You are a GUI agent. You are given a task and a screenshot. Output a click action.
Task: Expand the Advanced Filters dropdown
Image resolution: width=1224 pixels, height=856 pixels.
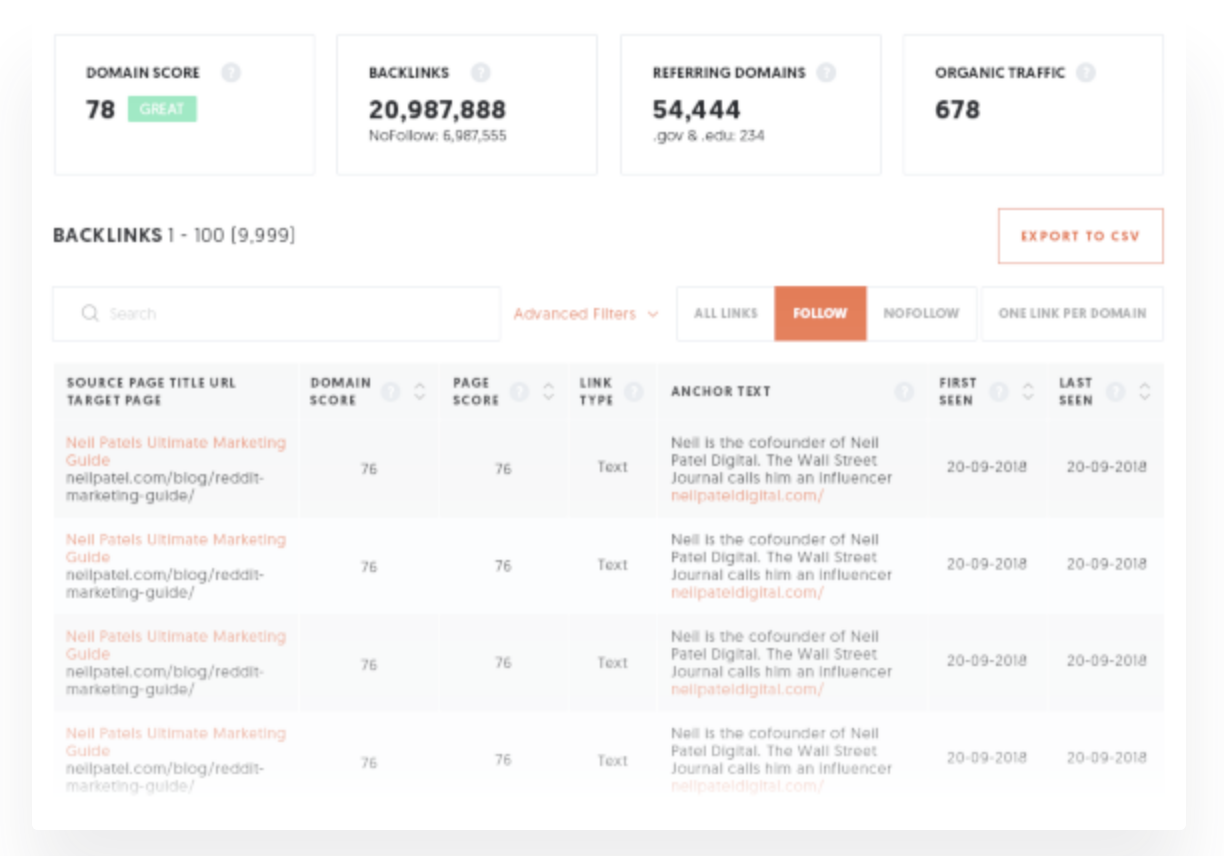point(586,314)
